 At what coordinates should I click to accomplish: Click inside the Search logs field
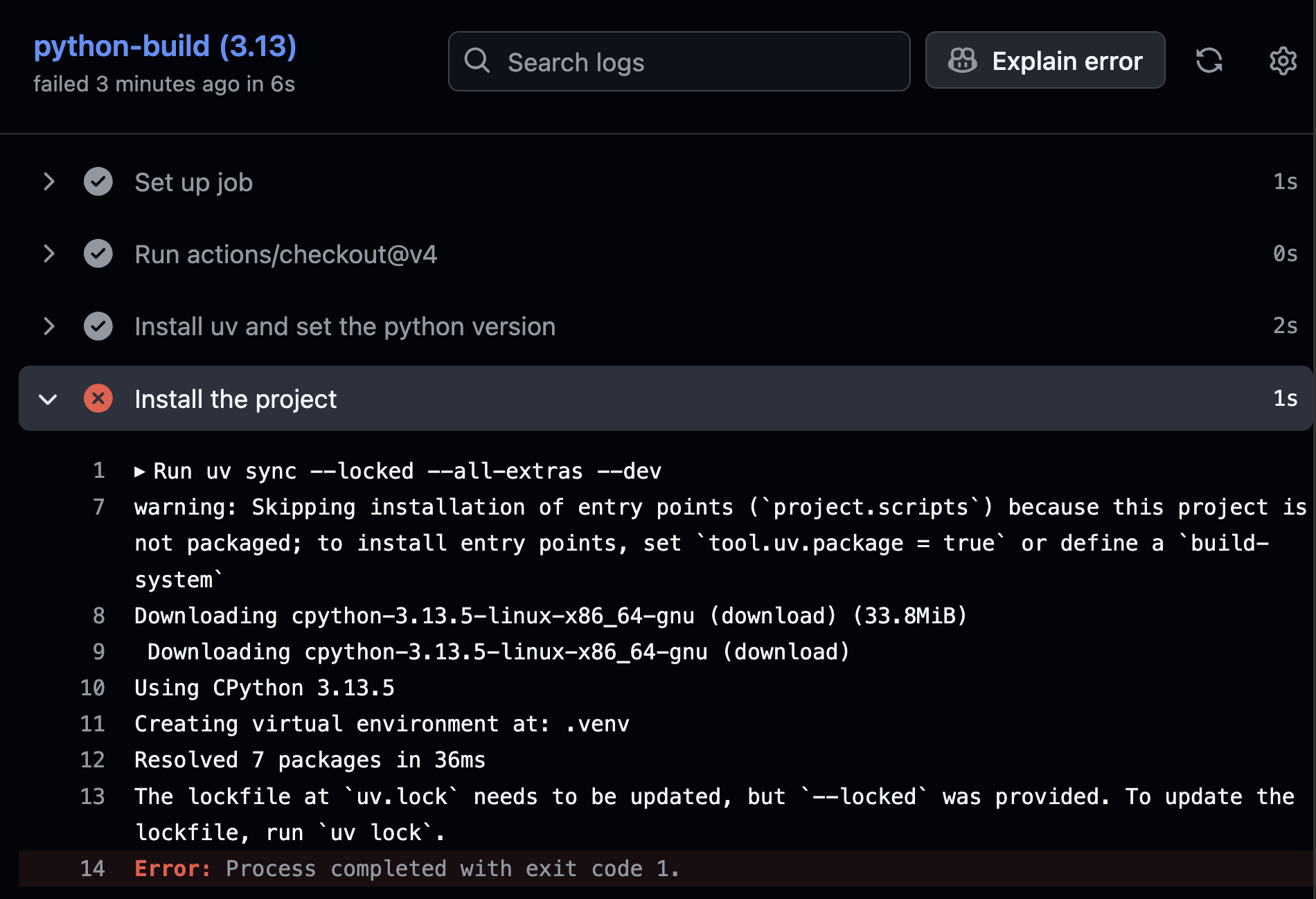(x=679, y=61)
